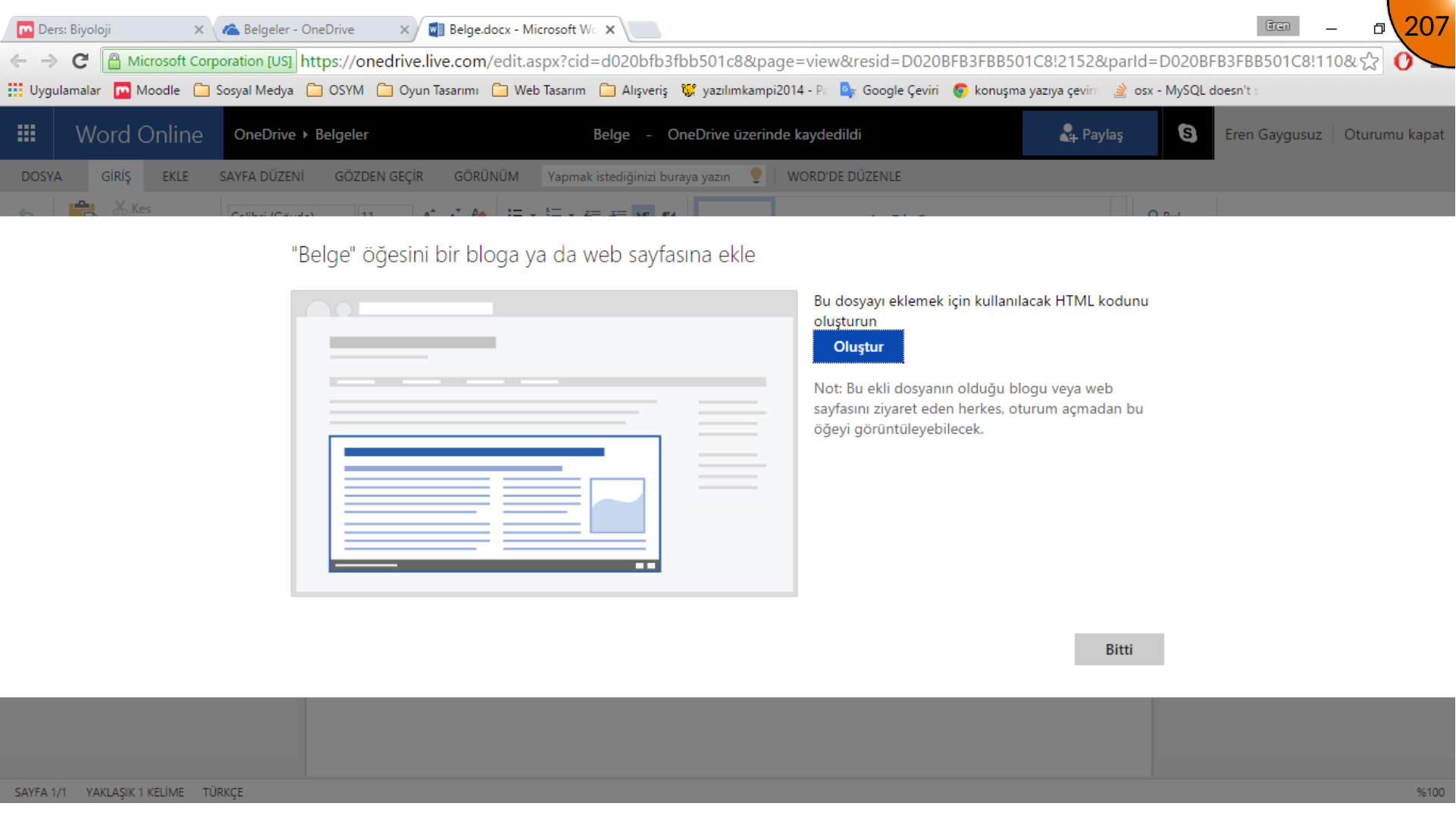Switch to the EKLE tab
The width and height of the screenshot is (1456, 819).
pyautogui.click(x=175, y=176)
